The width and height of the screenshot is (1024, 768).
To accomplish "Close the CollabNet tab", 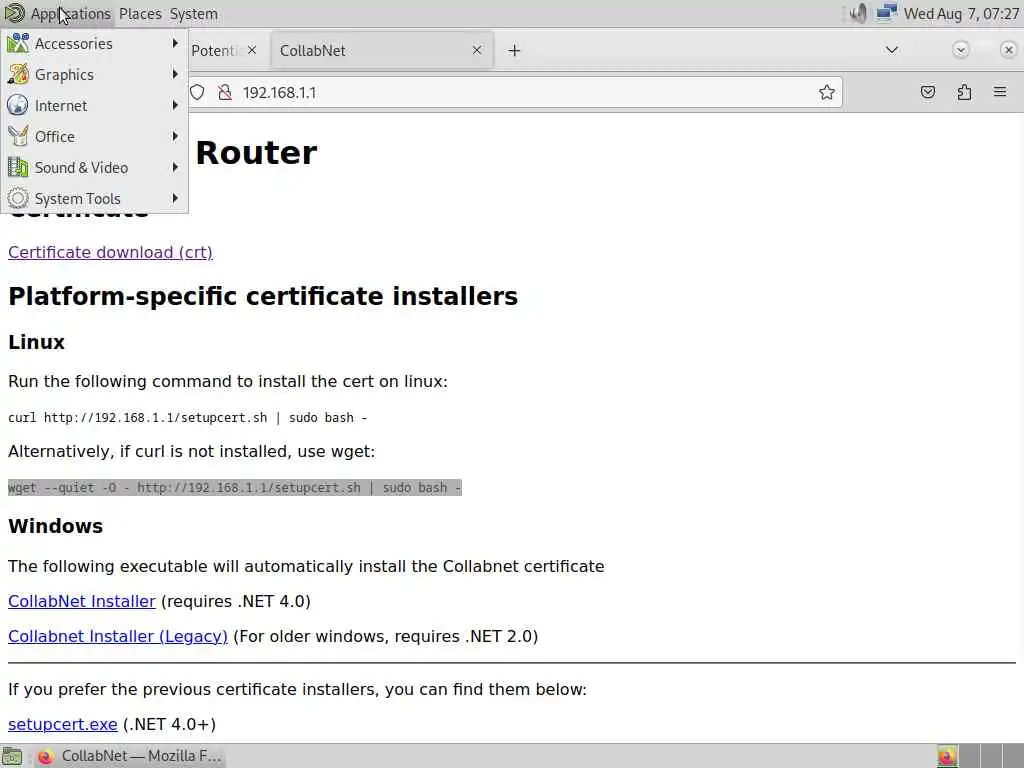I will tap(477, 50).
